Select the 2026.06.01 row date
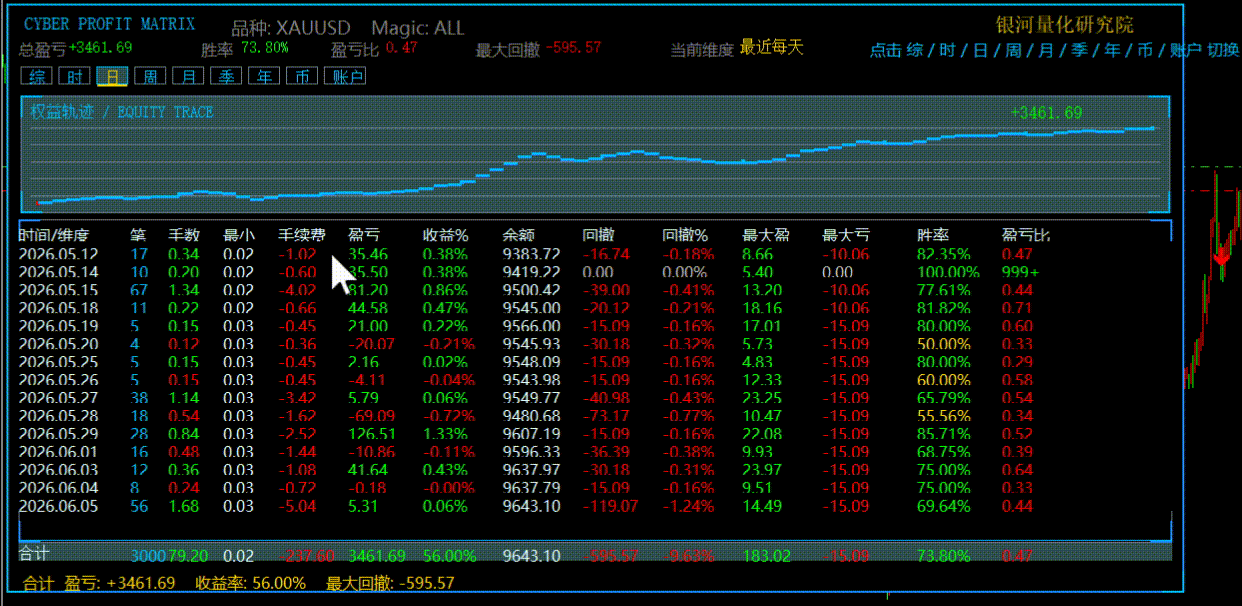This screenshot has height=606, width=1242. click(59, 452)
